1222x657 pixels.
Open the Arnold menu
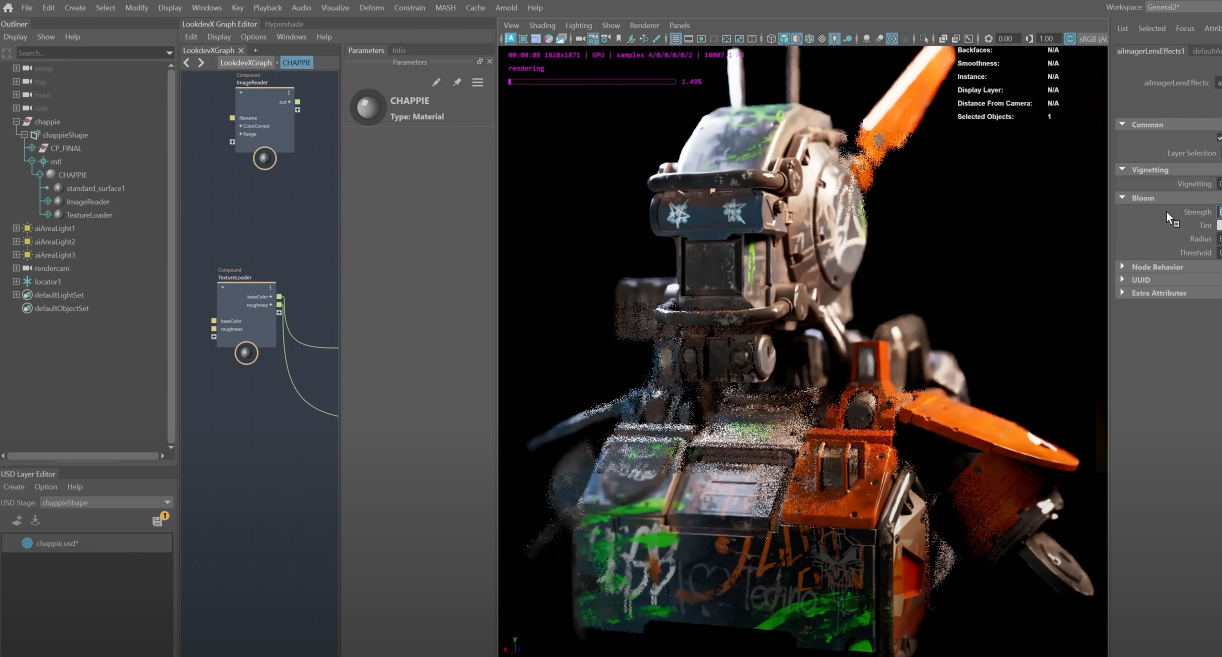tap(506, 7)
